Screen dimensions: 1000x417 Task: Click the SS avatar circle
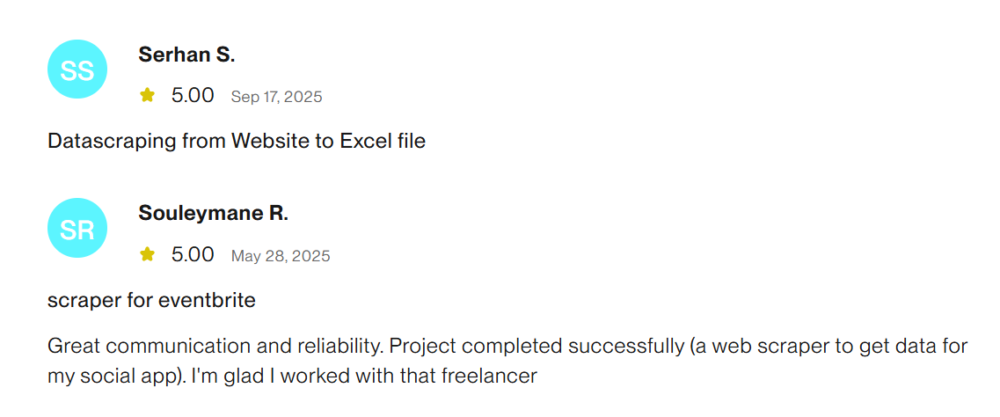pos(77,70)
